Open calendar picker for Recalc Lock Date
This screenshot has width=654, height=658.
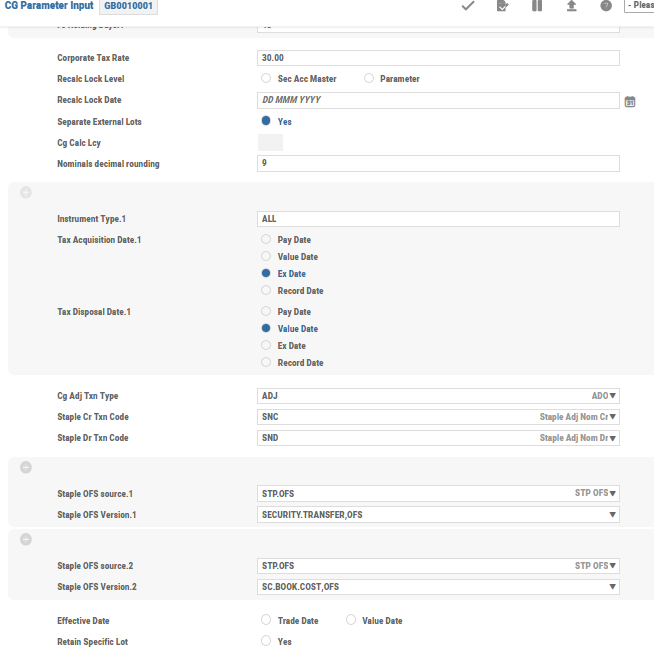coord(630,101)
